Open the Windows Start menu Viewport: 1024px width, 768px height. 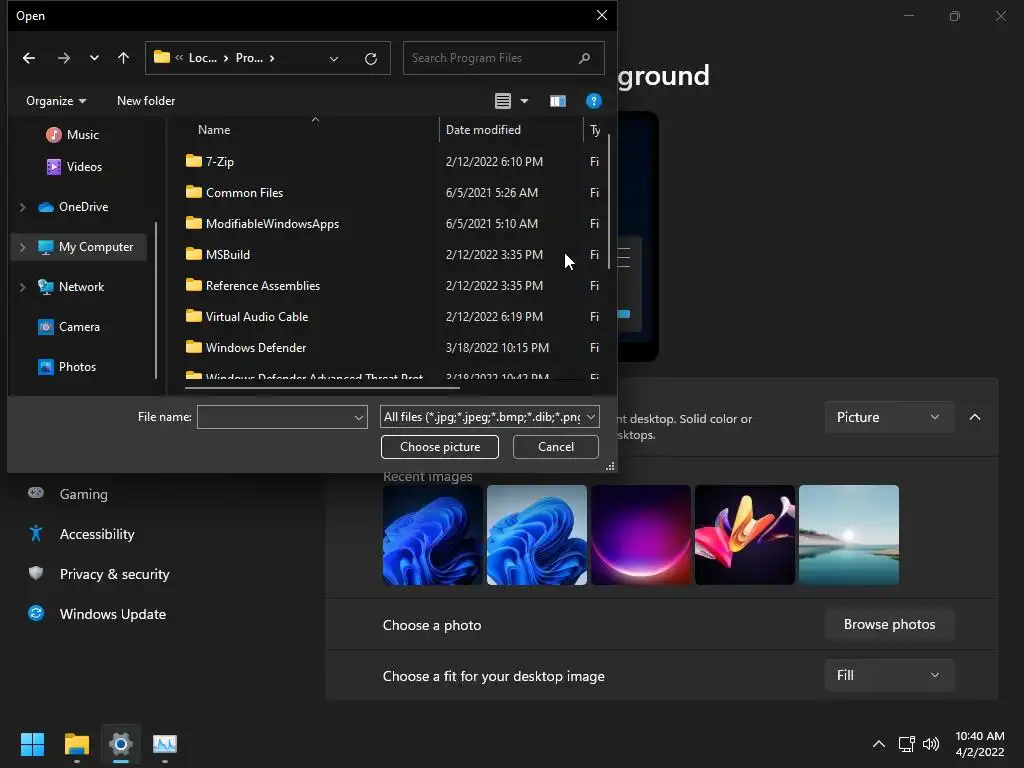click(32, 744)
